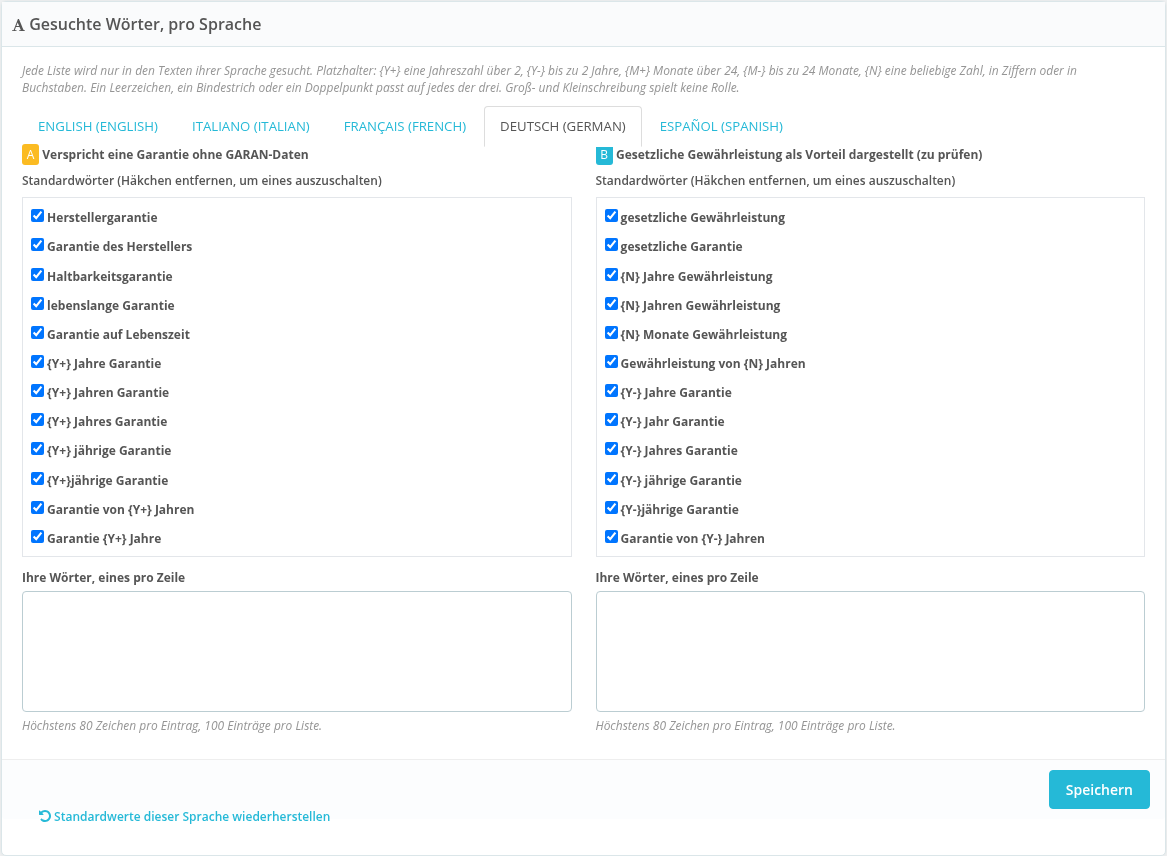Uncheck {Y+} Jahre Garantie
The width and height of the screenshot is (1167, 856).
point(37,362)
